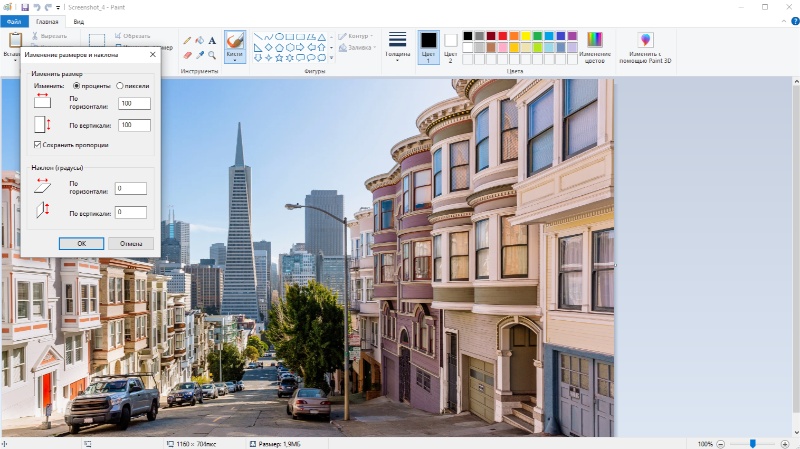The image size is (800, 449).
Task: Click the Cut (Вырезать) command
Action: click(49, 36)
